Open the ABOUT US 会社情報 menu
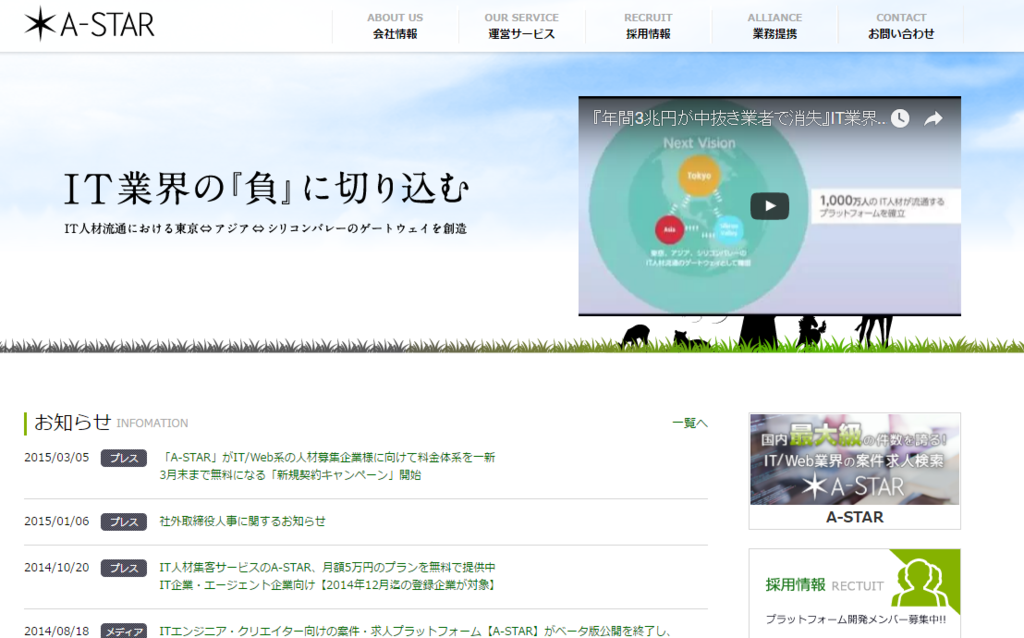The image size is (1024, 638). [x=395, y=26]
